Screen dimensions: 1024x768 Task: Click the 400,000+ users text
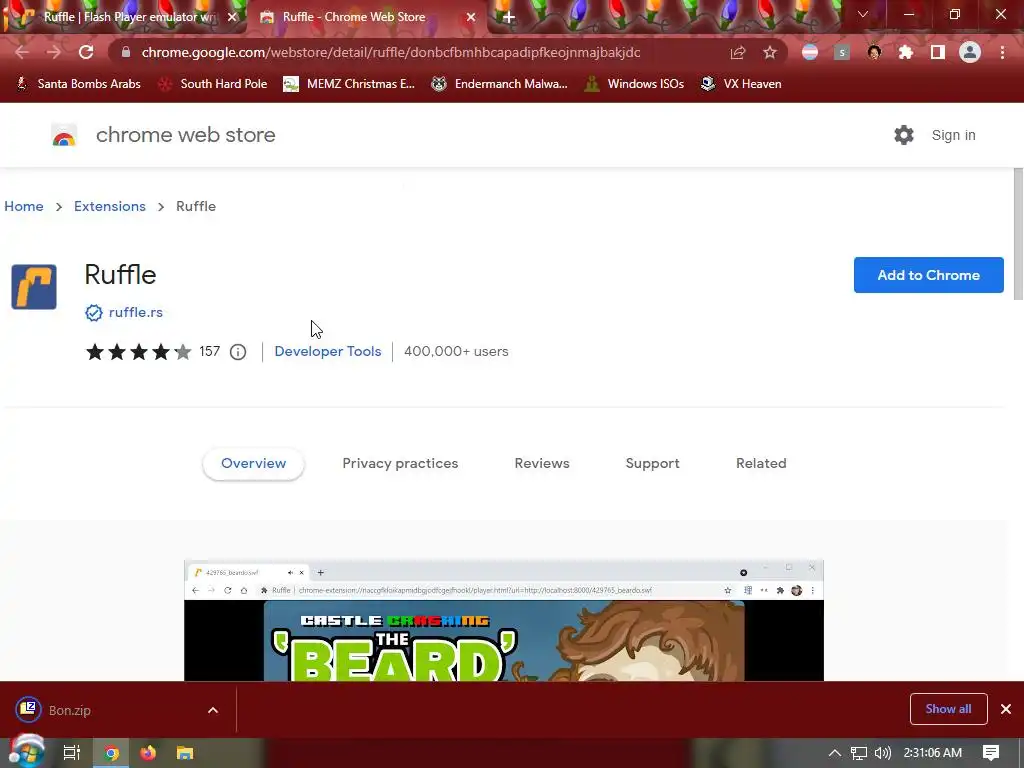456,351
